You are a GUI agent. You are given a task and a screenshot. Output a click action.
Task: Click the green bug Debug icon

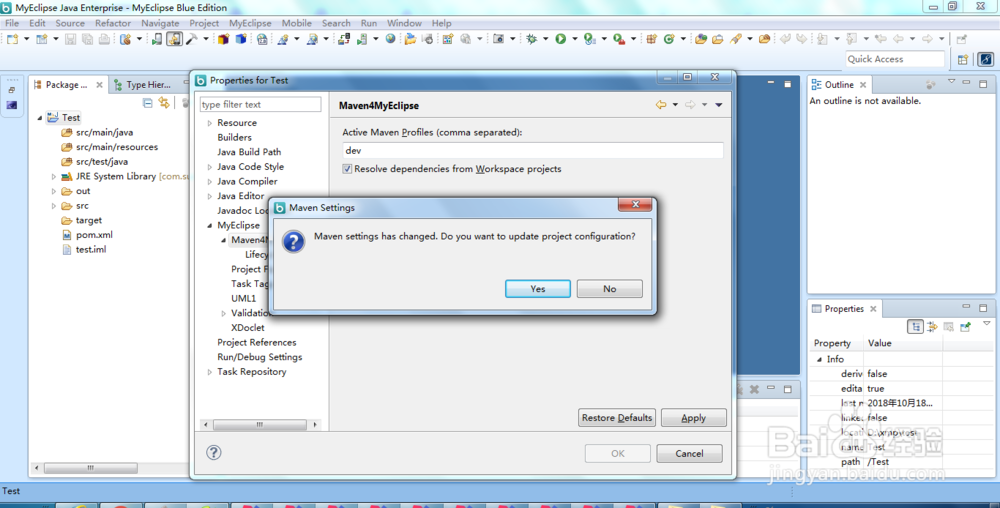(x=531, y=39)
